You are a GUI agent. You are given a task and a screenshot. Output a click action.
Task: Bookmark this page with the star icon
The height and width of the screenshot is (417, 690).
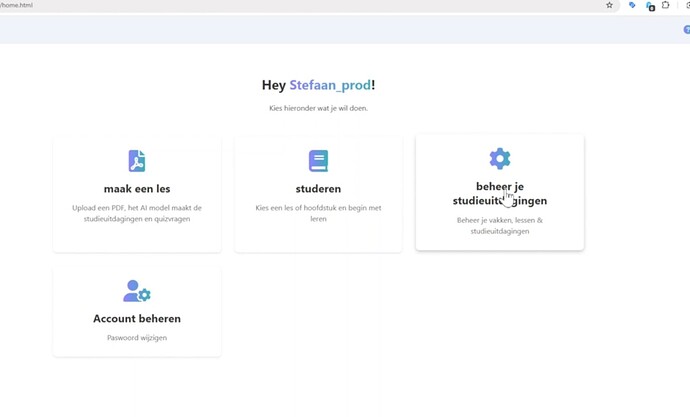tap(609, 5)
